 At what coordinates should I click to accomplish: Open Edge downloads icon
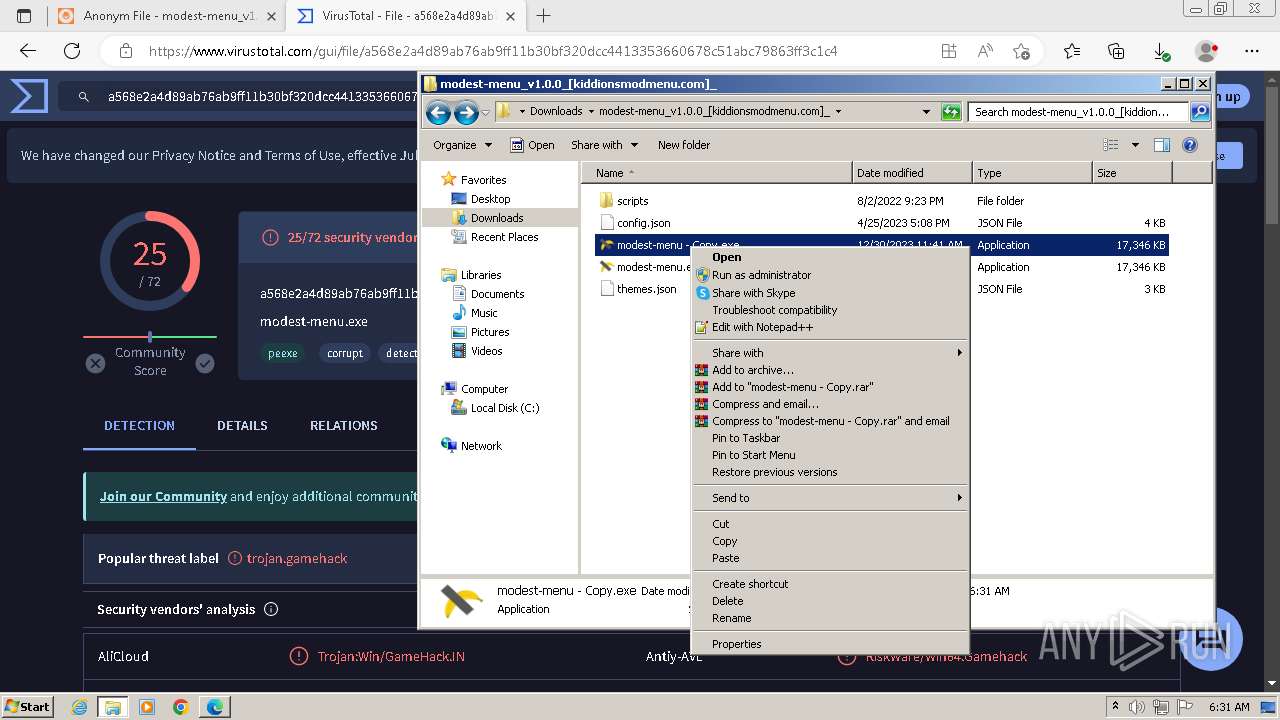pos(1161,51)
